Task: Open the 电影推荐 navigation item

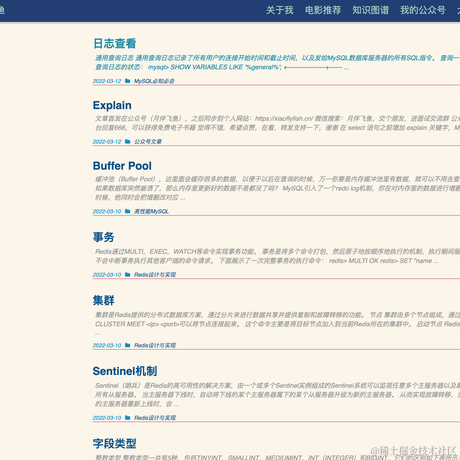Action: [x=323, y=10]
